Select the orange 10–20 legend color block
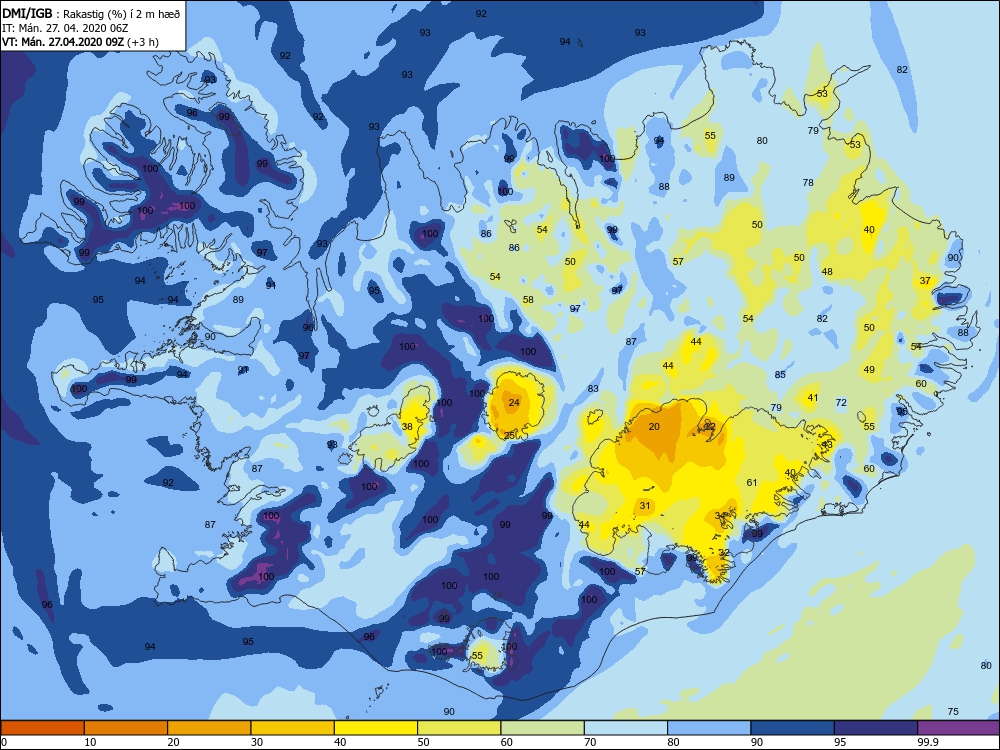This screenshot has width=1000, height=750. [x=126, y=728]
